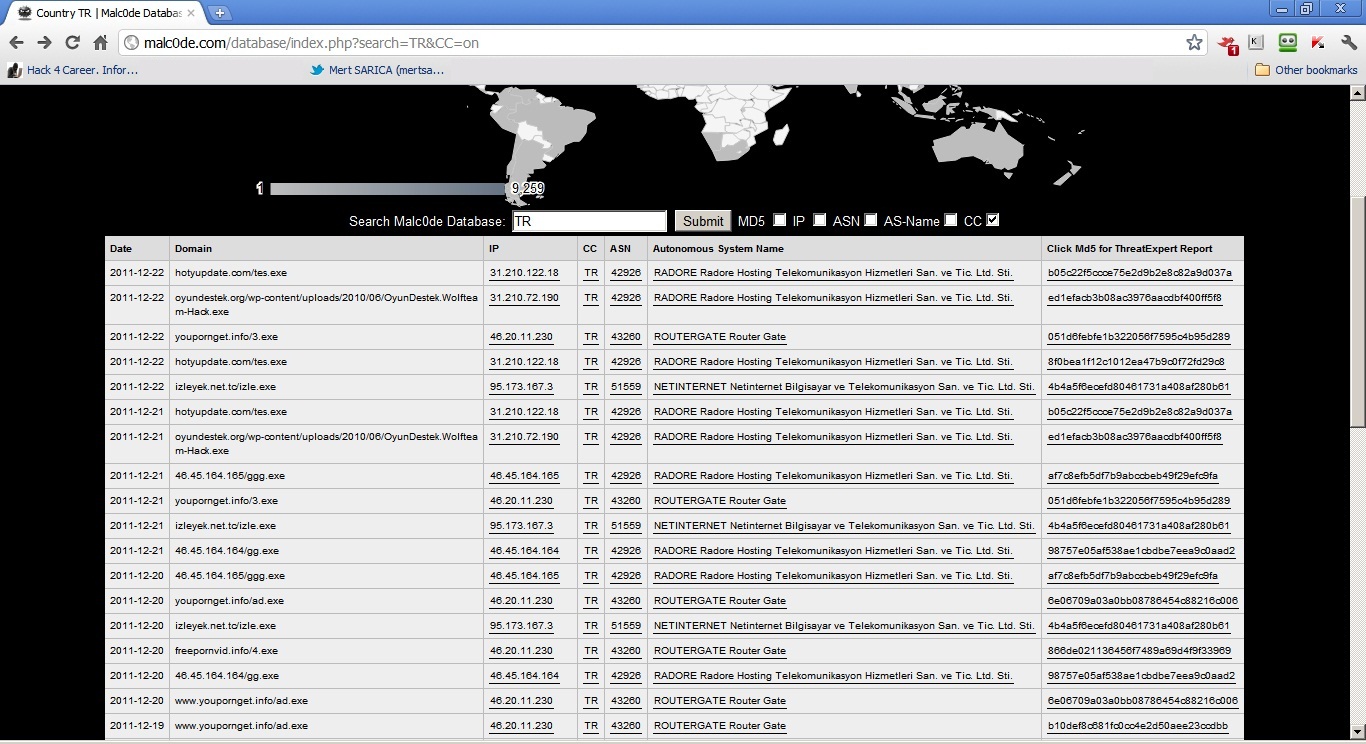Viewport: 1366px width, 744px height.
Task: Reload the current page
Action: (72, 43)
